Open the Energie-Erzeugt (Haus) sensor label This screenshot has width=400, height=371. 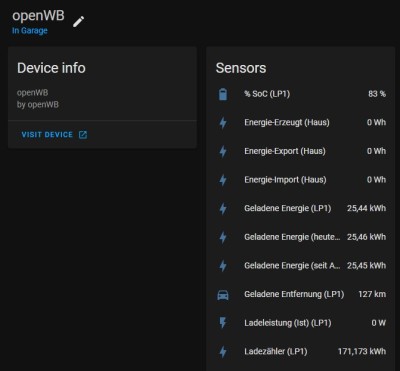287,122
